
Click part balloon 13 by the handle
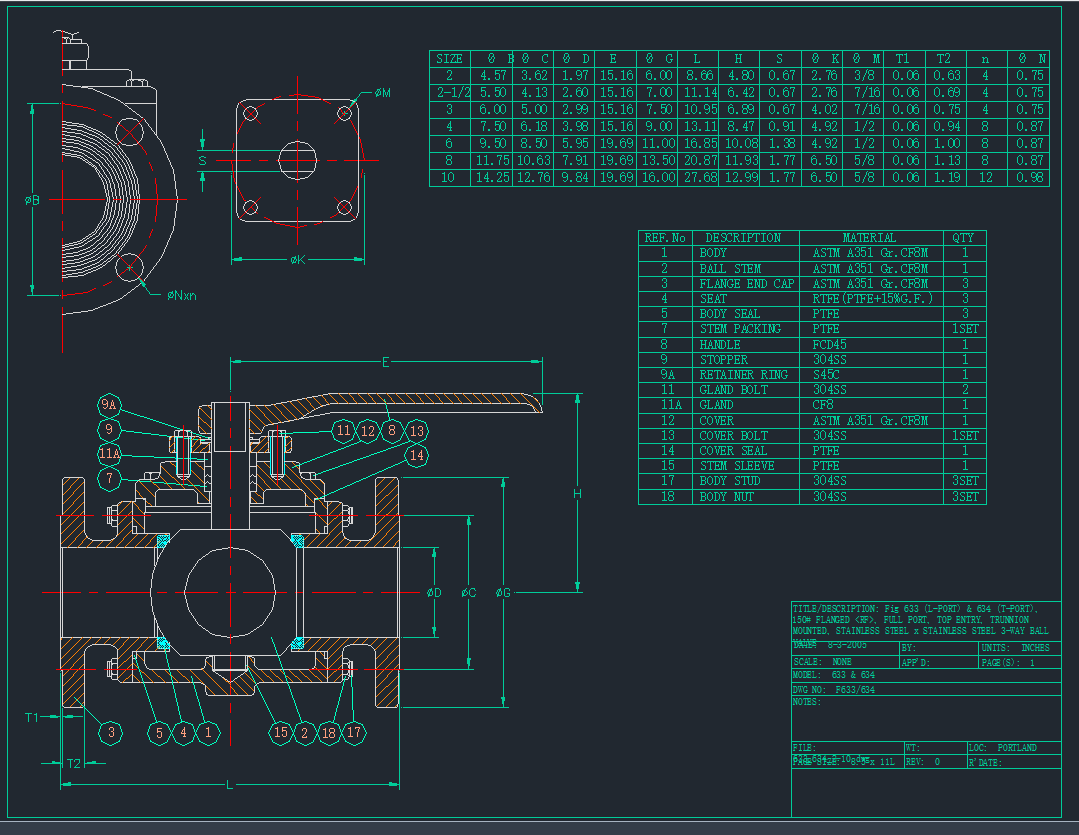click(x=416, y=431)
